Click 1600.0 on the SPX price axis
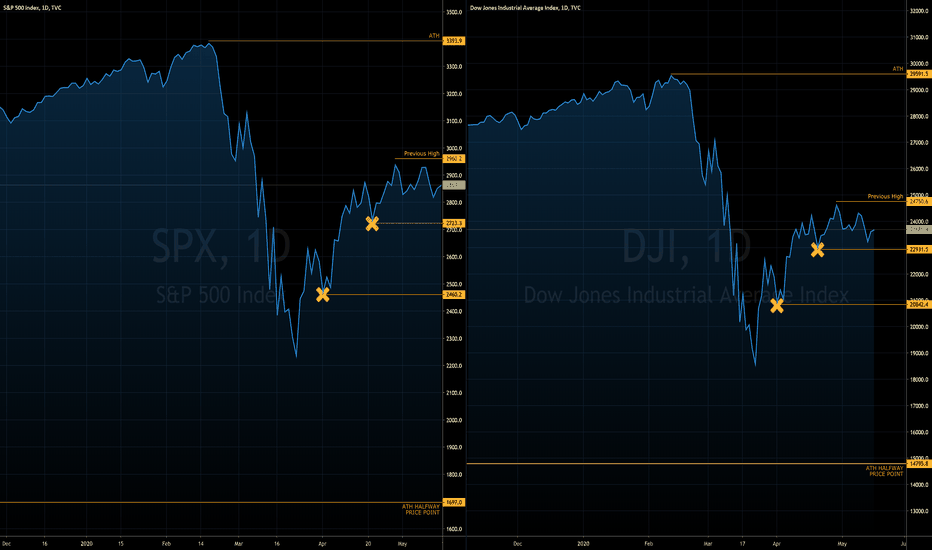Image resolution: width=932 pixels, height=550 pixels. click(x=454, y=529)
